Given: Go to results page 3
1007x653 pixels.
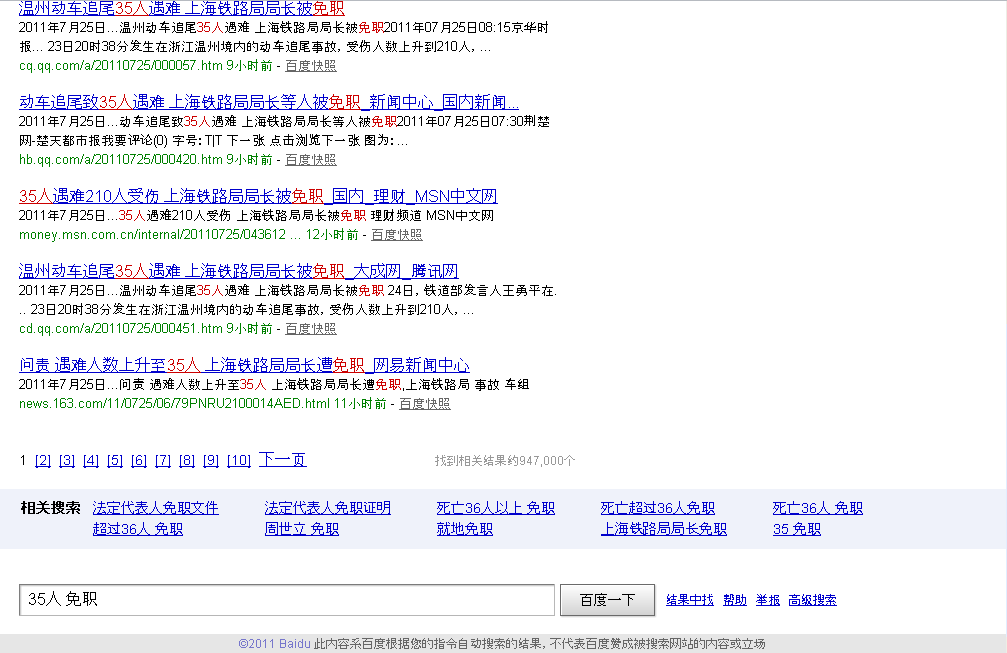Looking at the screenshot, I should tap(67, 460).
